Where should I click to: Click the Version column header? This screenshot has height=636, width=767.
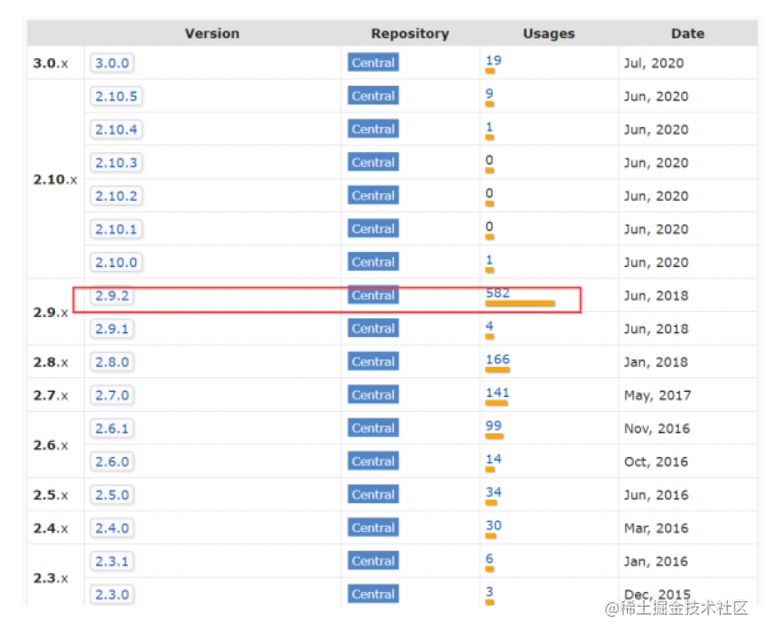click(x=212, y=33)
